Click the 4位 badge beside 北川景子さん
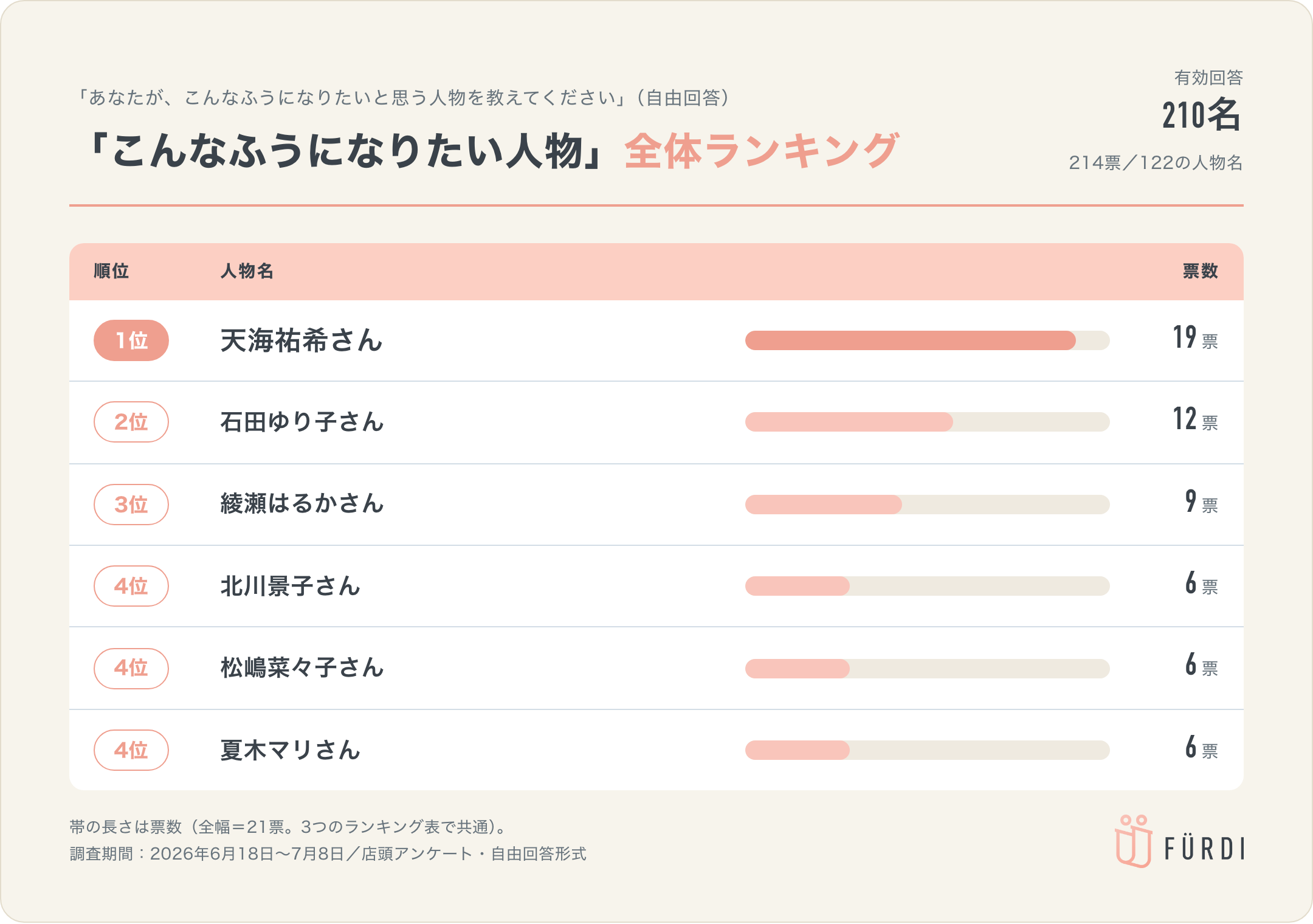 [131, 586]
